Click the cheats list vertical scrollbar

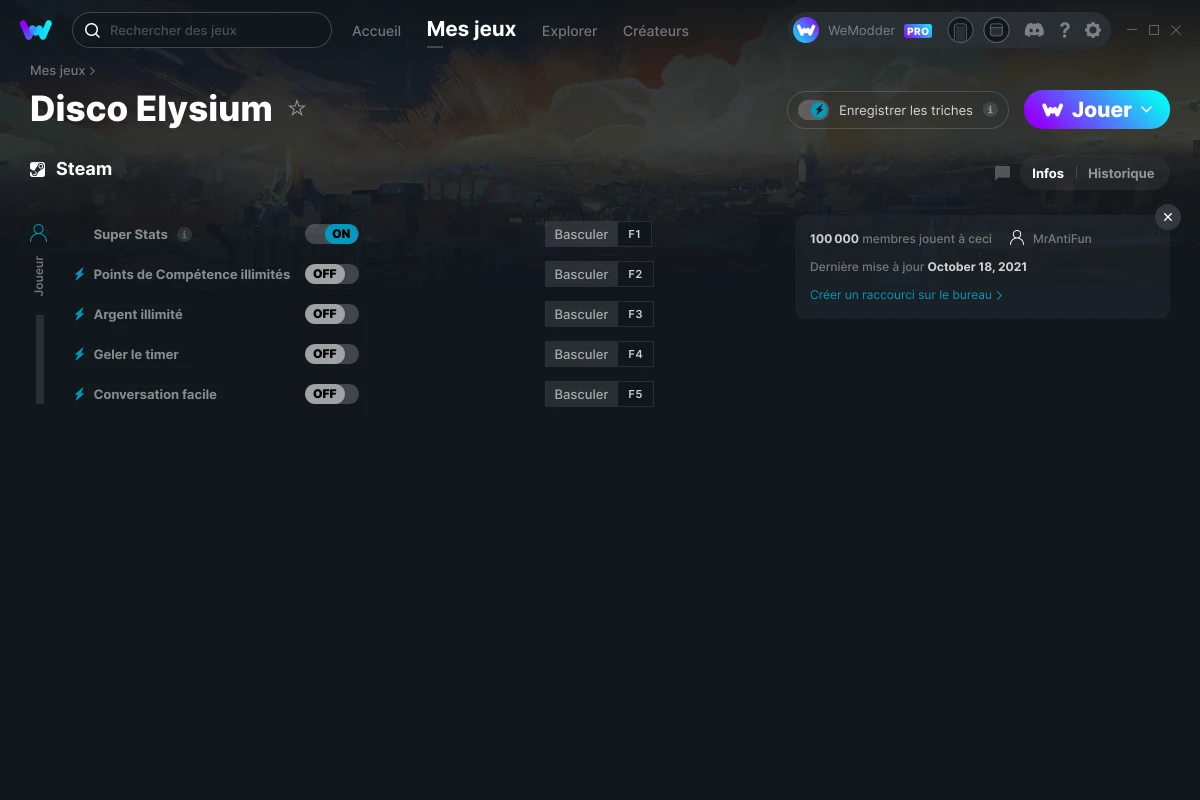click(x=40, y=360)
